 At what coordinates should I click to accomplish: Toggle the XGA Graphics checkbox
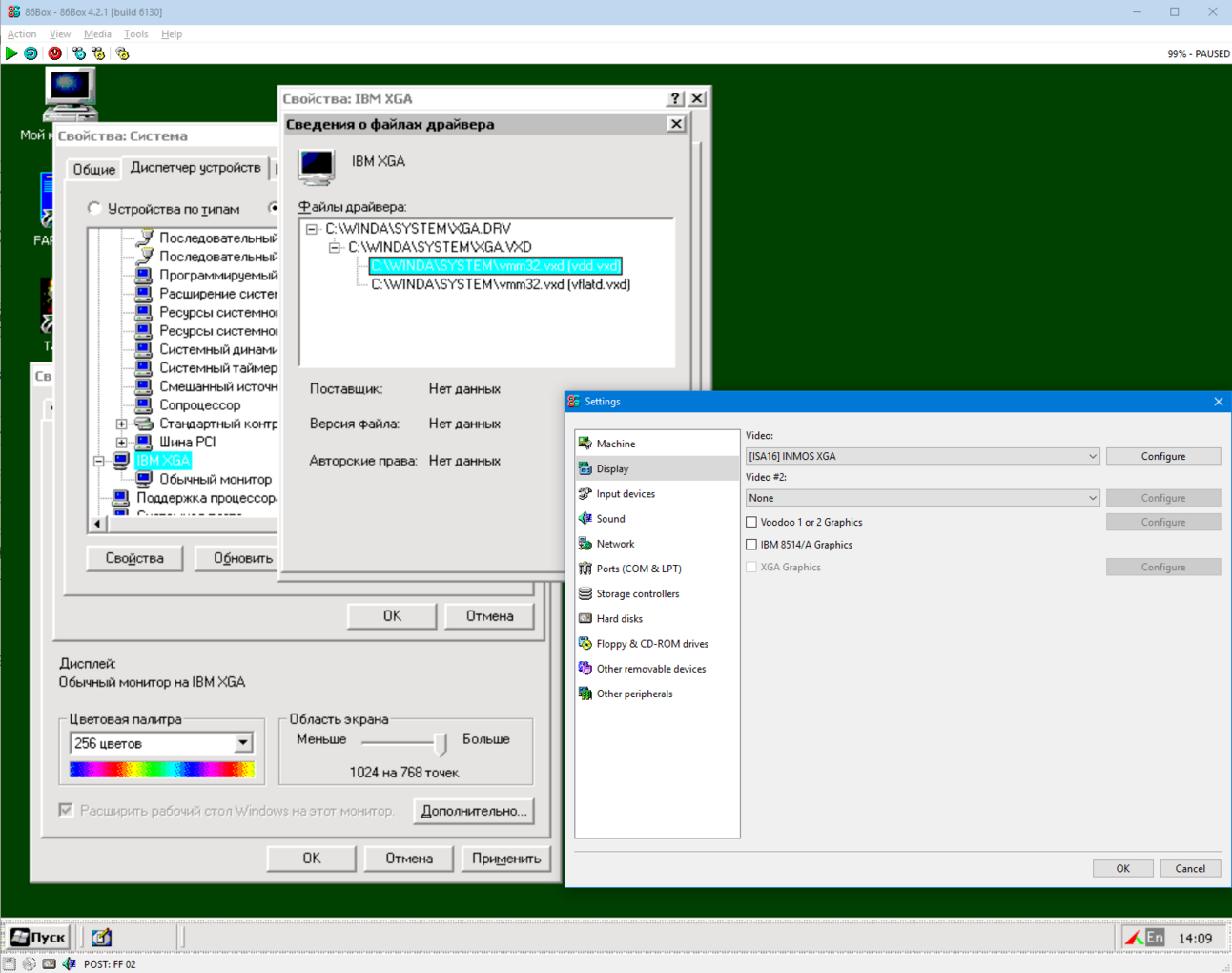pos(751,567)
